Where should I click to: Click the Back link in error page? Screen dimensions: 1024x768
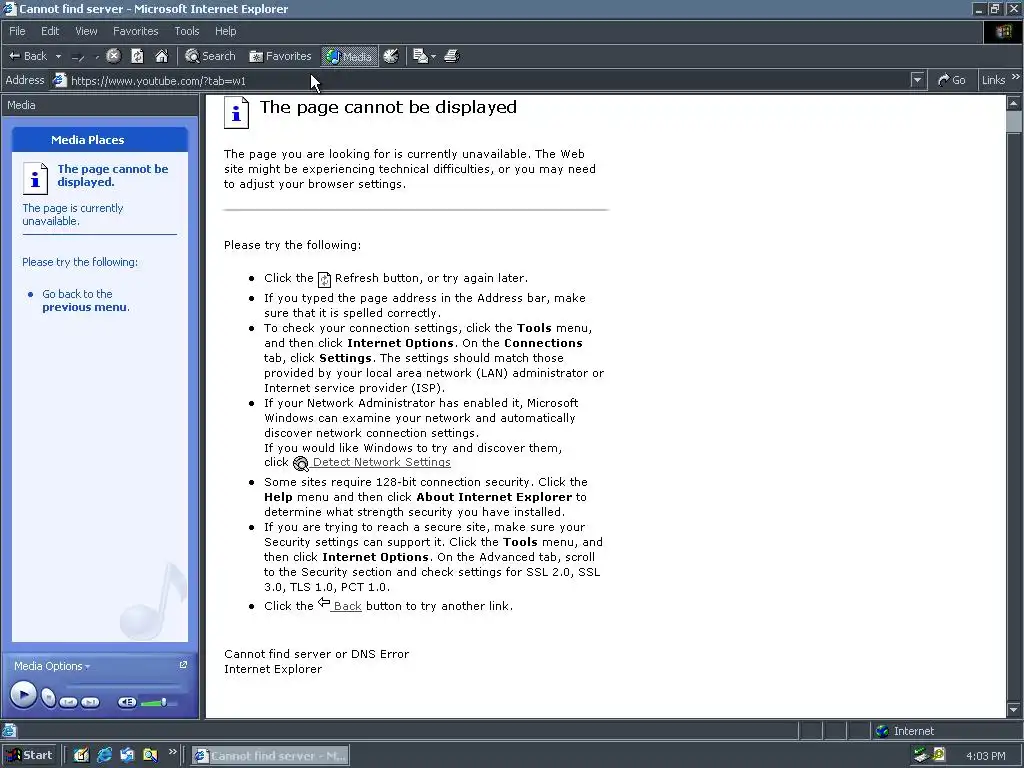[x=347, y=606]
